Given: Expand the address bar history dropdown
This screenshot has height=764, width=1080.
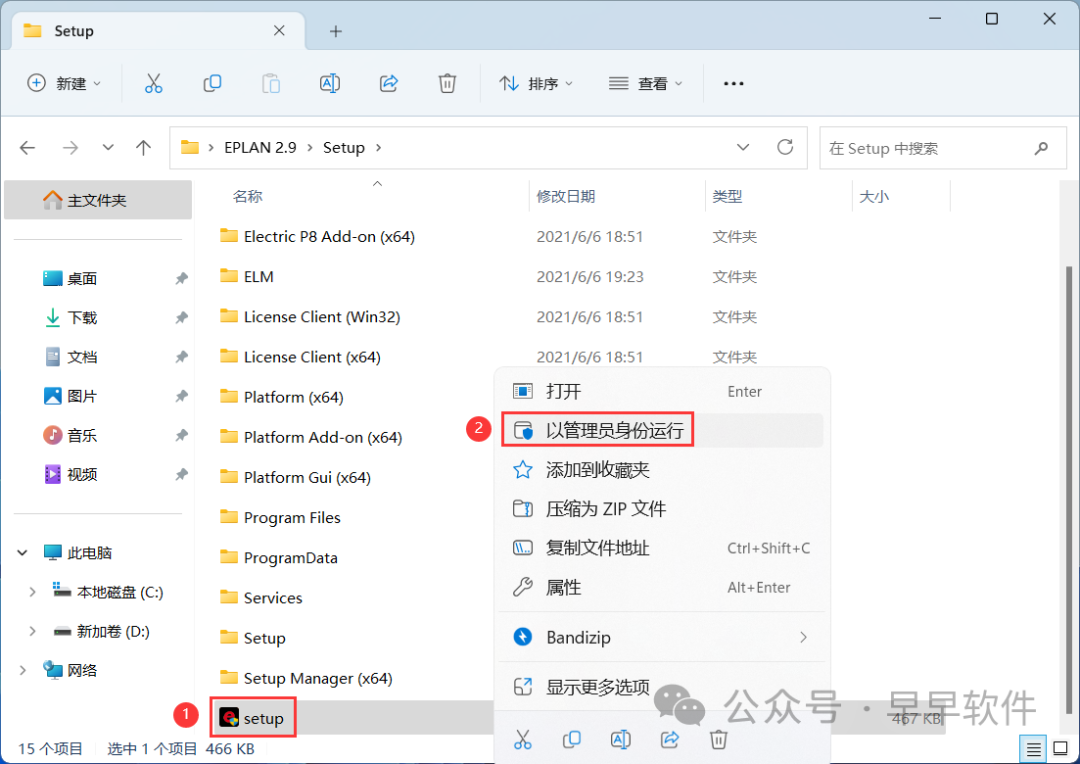Looking at the screenshot, I should (743, 148).
